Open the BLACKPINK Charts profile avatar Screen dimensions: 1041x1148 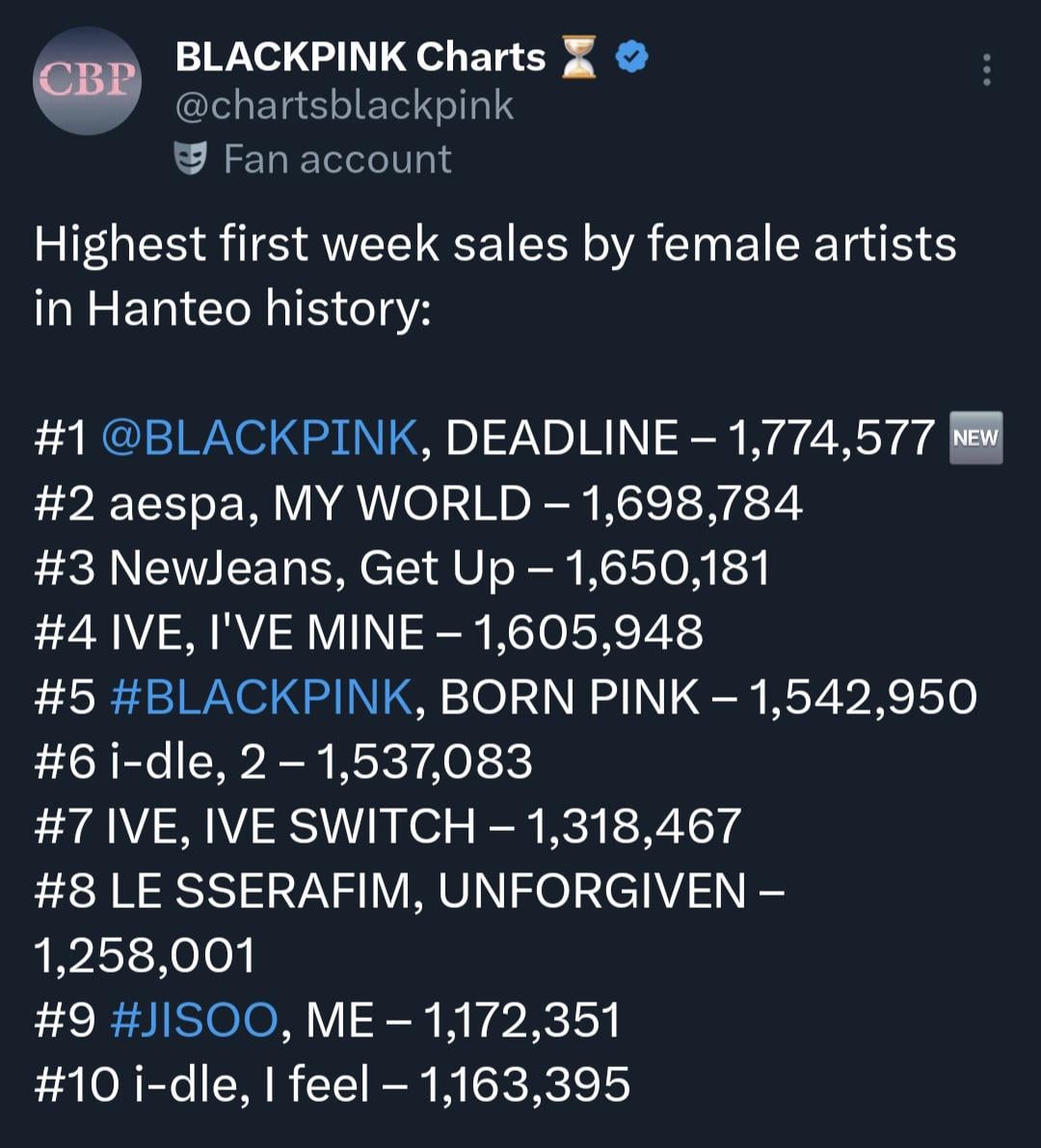pyautogui.click(x=87, y=81)
